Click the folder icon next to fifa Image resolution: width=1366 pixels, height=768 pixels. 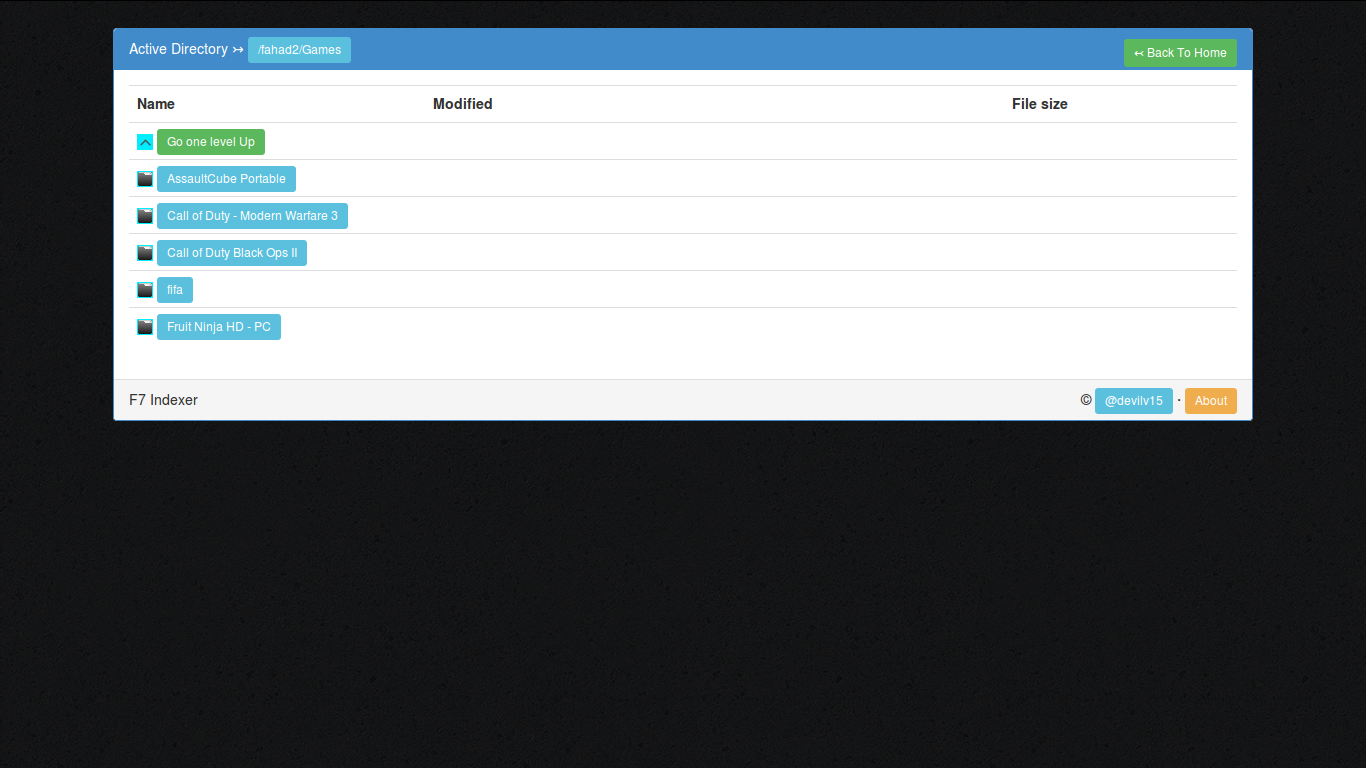[145, 290]
